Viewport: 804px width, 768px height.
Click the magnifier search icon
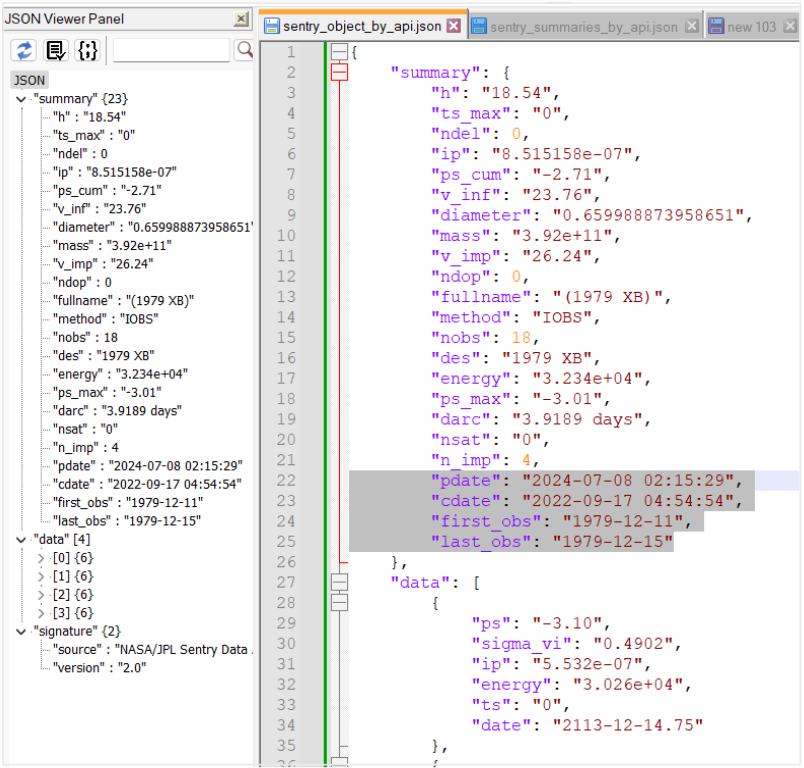(245, 50)
